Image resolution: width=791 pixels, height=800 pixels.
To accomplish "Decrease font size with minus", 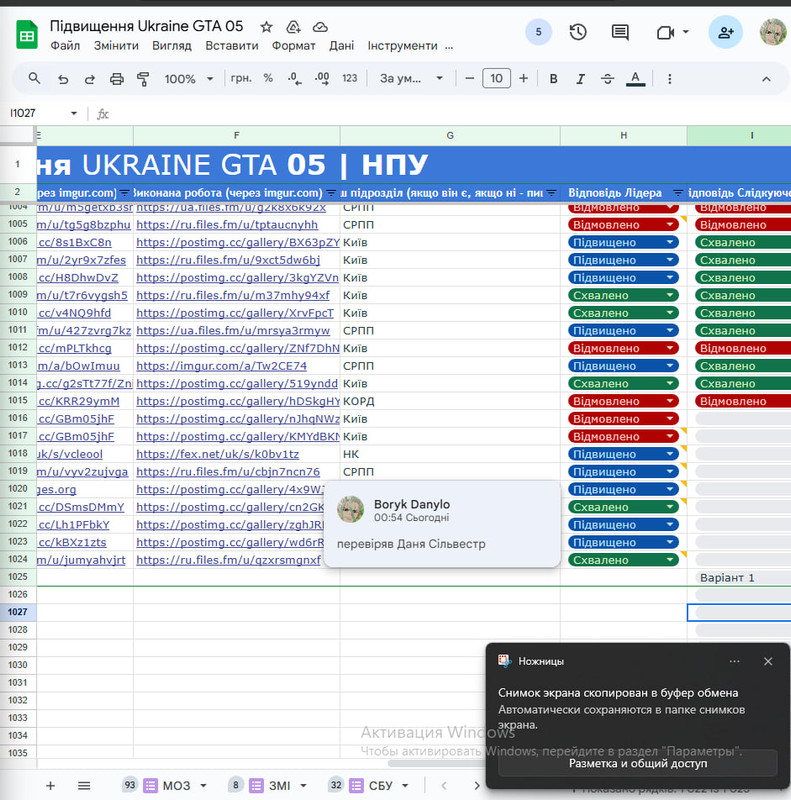I will tap(469, 79).
